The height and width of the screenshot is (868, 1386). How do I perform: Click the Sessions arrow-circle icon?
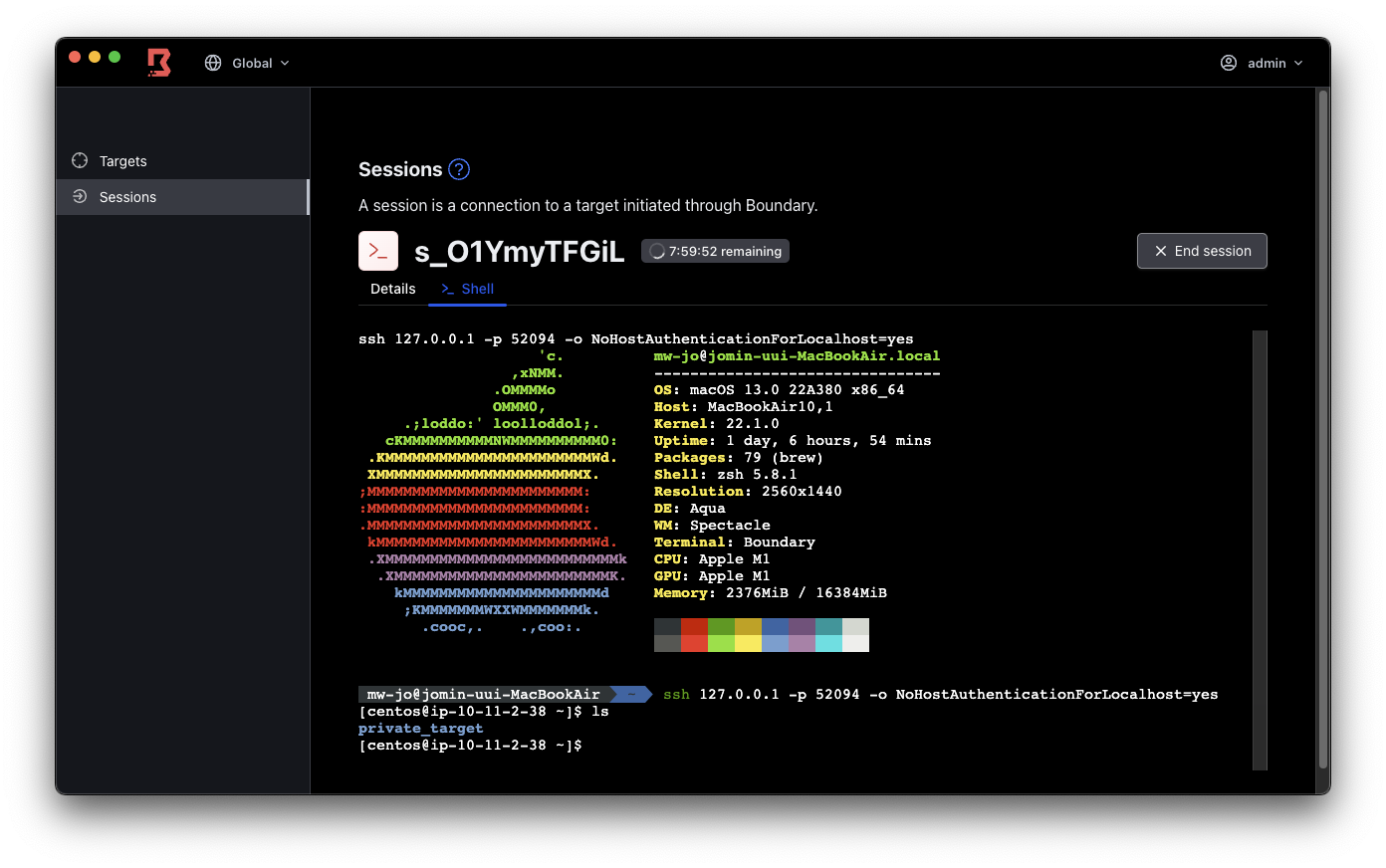(80, 196)
